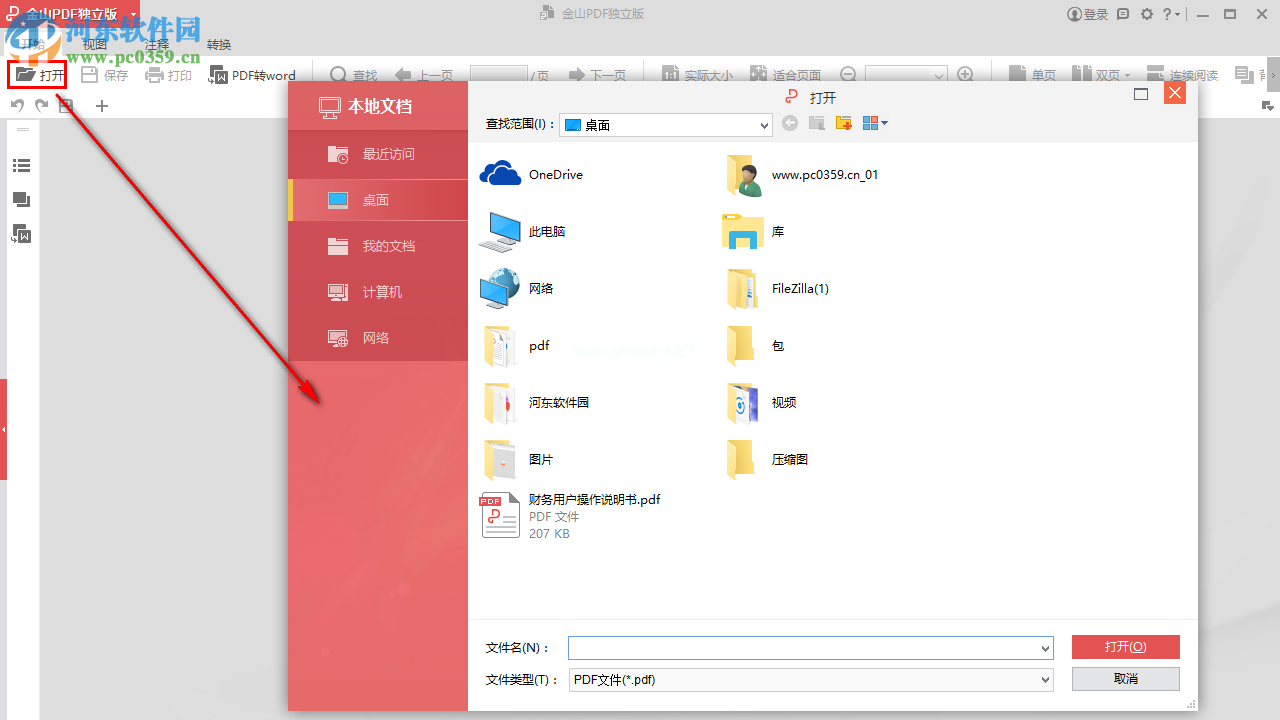Open the 视图 ribbon tab
Image resolution: width=1280 pixels, height=720 pixels.
tap(94, 45)
